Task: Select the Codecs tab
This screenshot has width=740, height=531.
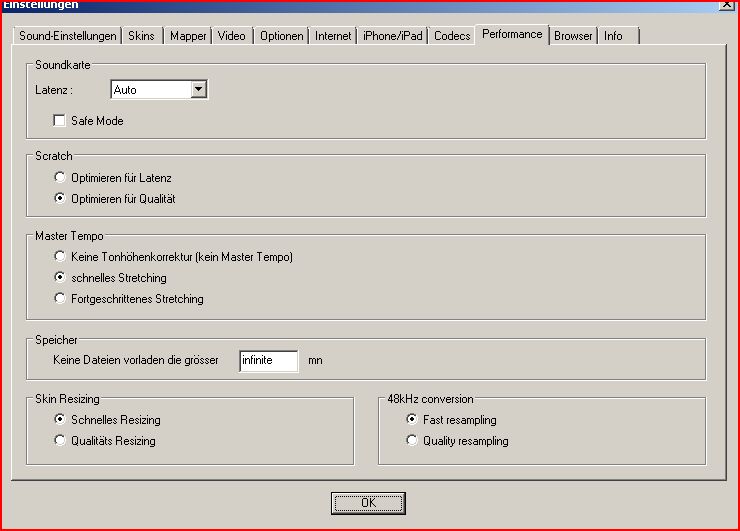Action: click(x=452, y=36)
